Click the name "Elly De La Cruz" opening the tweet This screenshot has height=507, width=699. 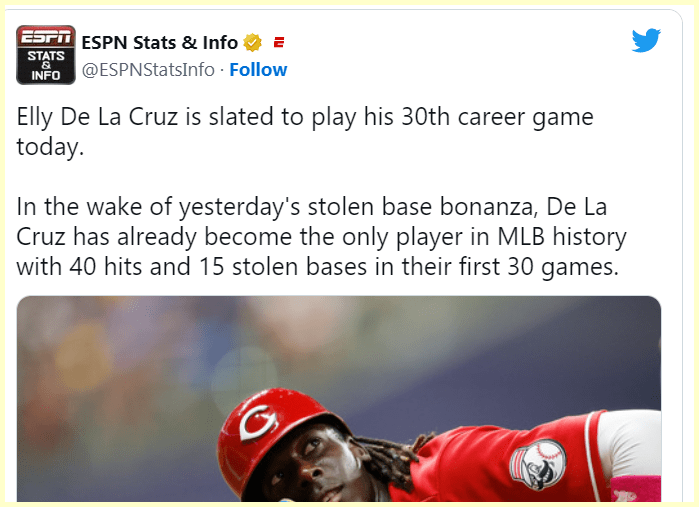104,117
